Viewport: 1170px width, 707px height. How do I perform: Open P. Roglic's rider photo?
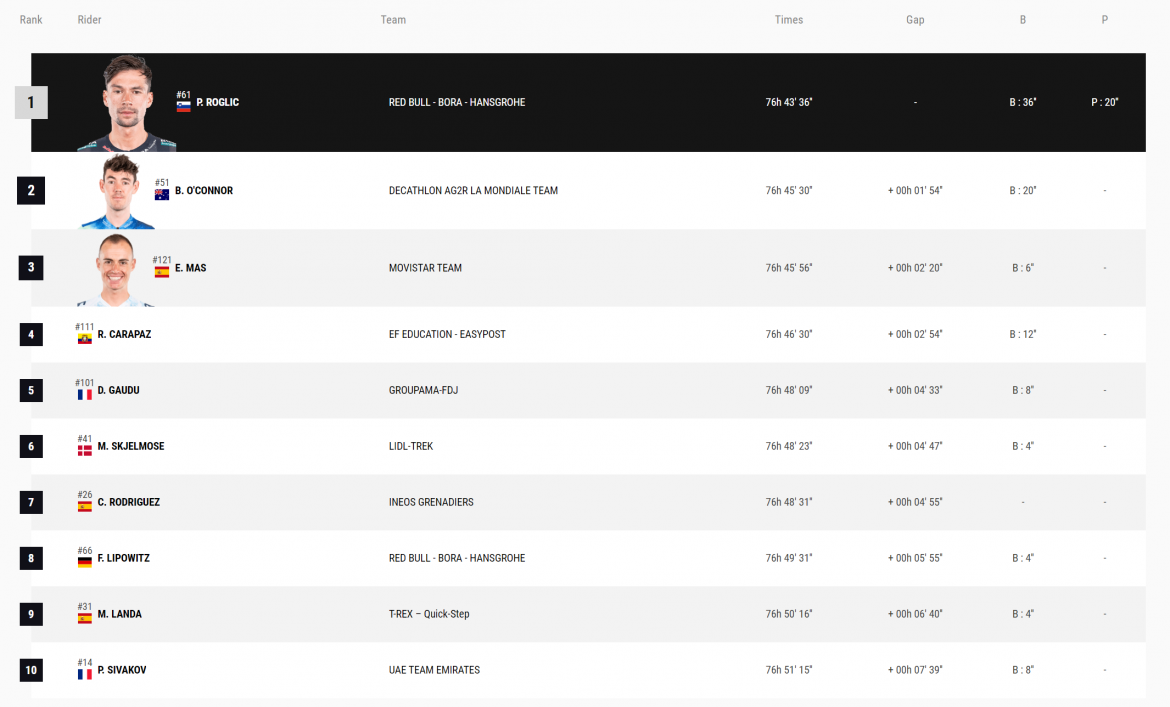coord(127,103)
